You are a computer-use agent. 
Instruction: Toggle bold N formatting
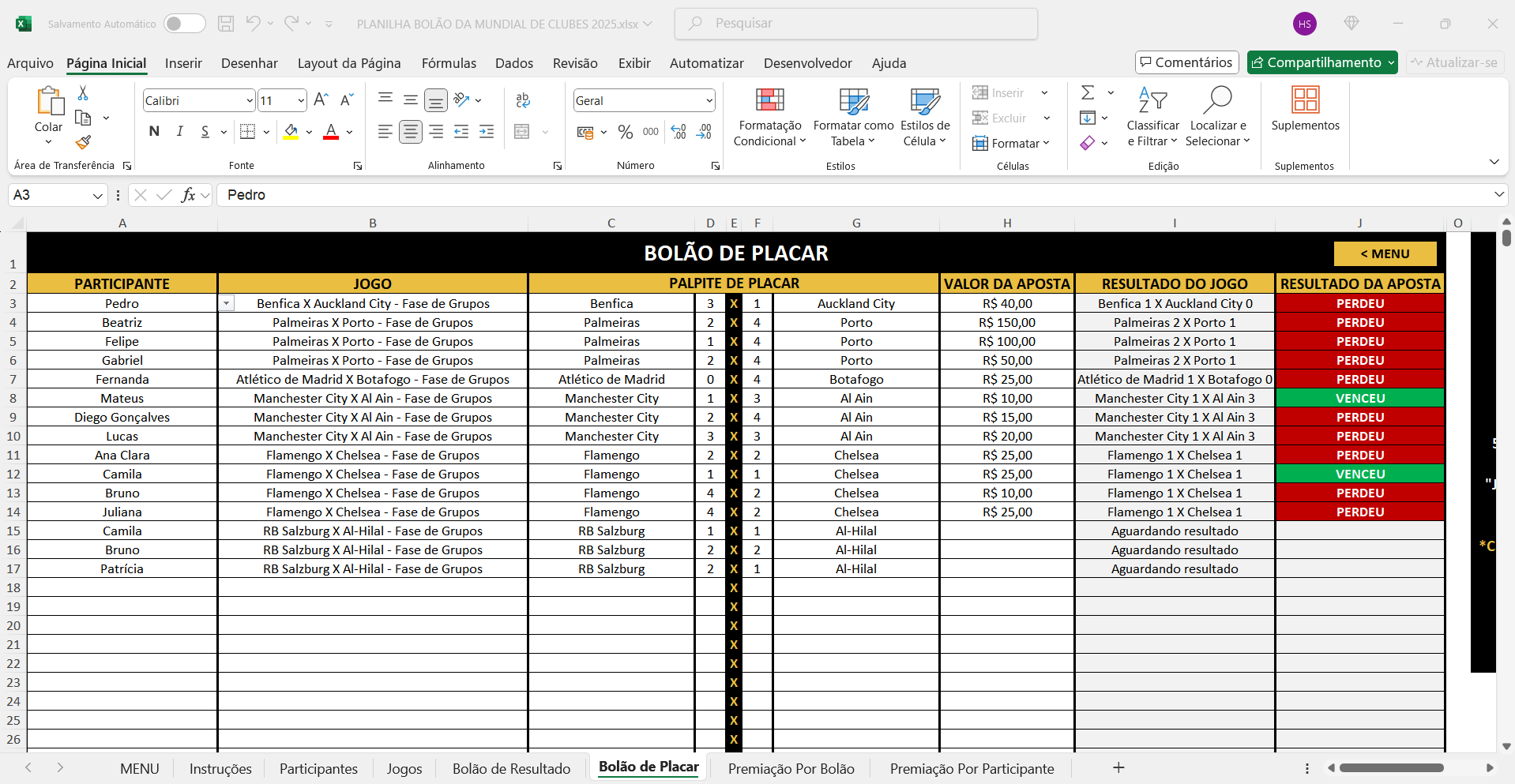[154, 132]
